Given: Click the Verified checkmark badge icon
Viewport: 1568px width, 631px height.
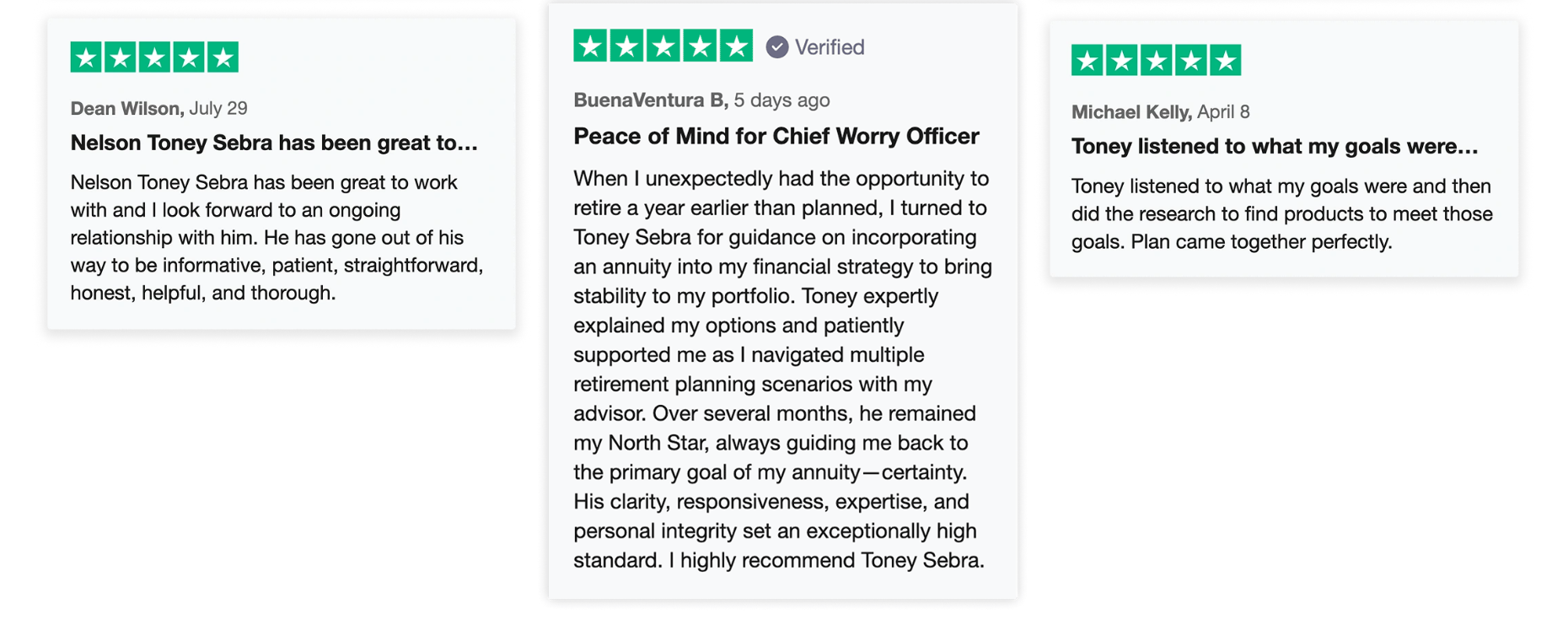Looking at the screenshot, I should click(777, 47).
